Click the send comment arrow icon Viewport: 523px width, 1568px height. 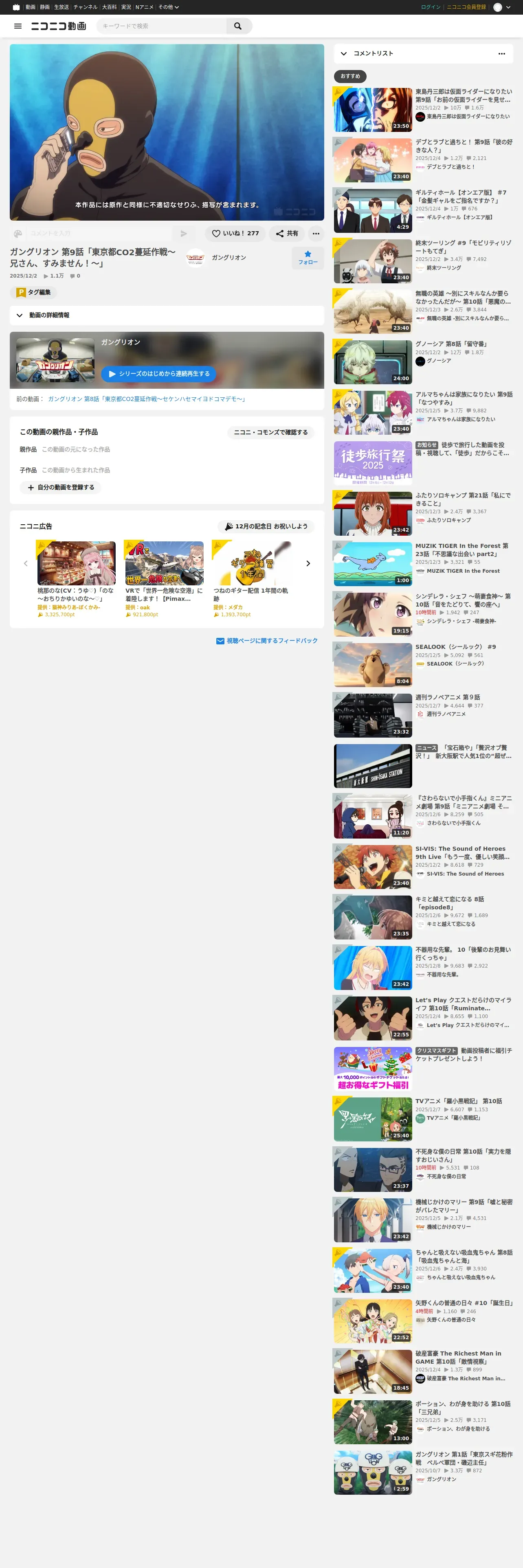184,233
